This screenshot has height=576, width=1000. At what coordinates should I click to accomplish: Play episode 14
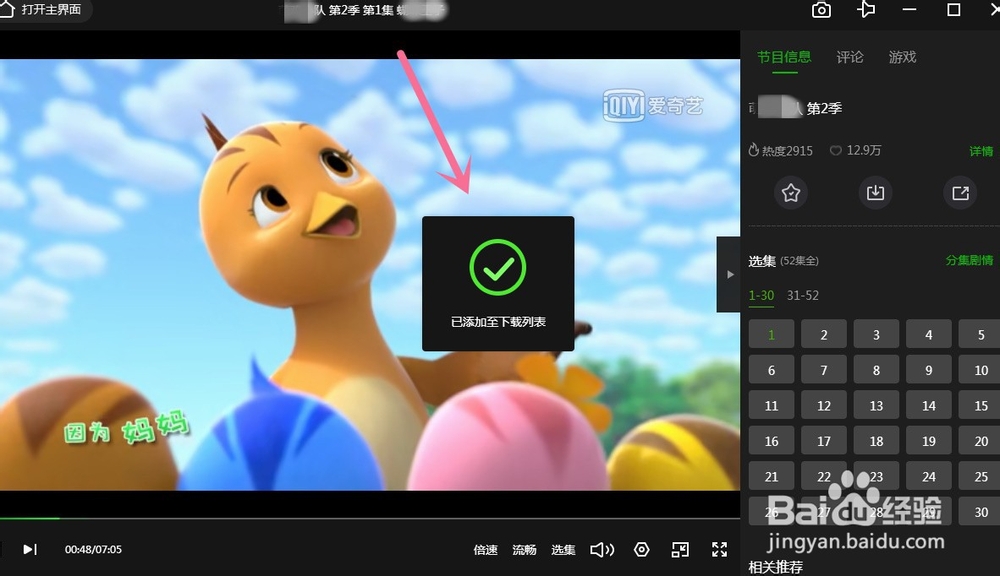929,406
